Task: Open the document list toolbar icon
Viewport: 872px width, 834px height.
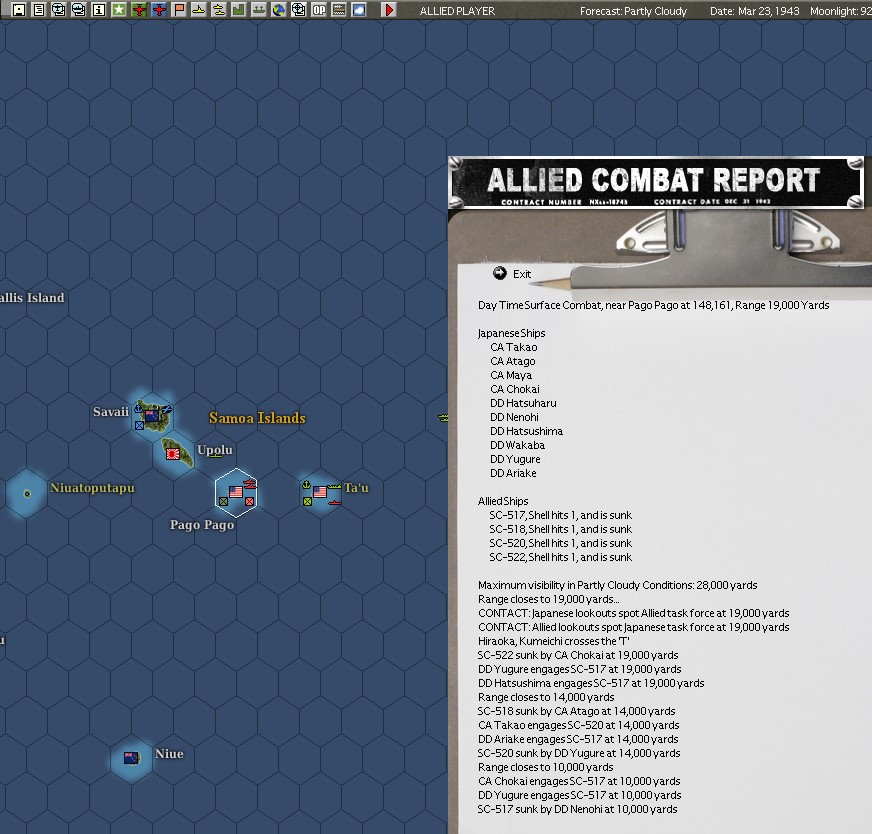Action: pos(39,9)
